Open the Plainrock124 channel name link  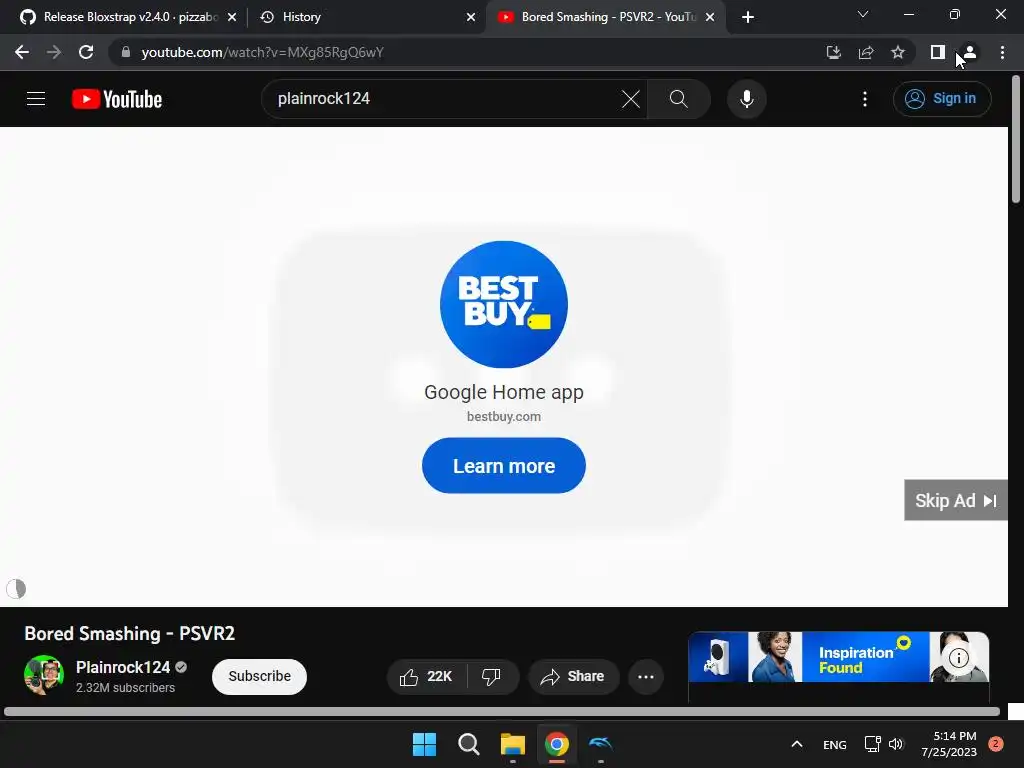coord(123,667)
